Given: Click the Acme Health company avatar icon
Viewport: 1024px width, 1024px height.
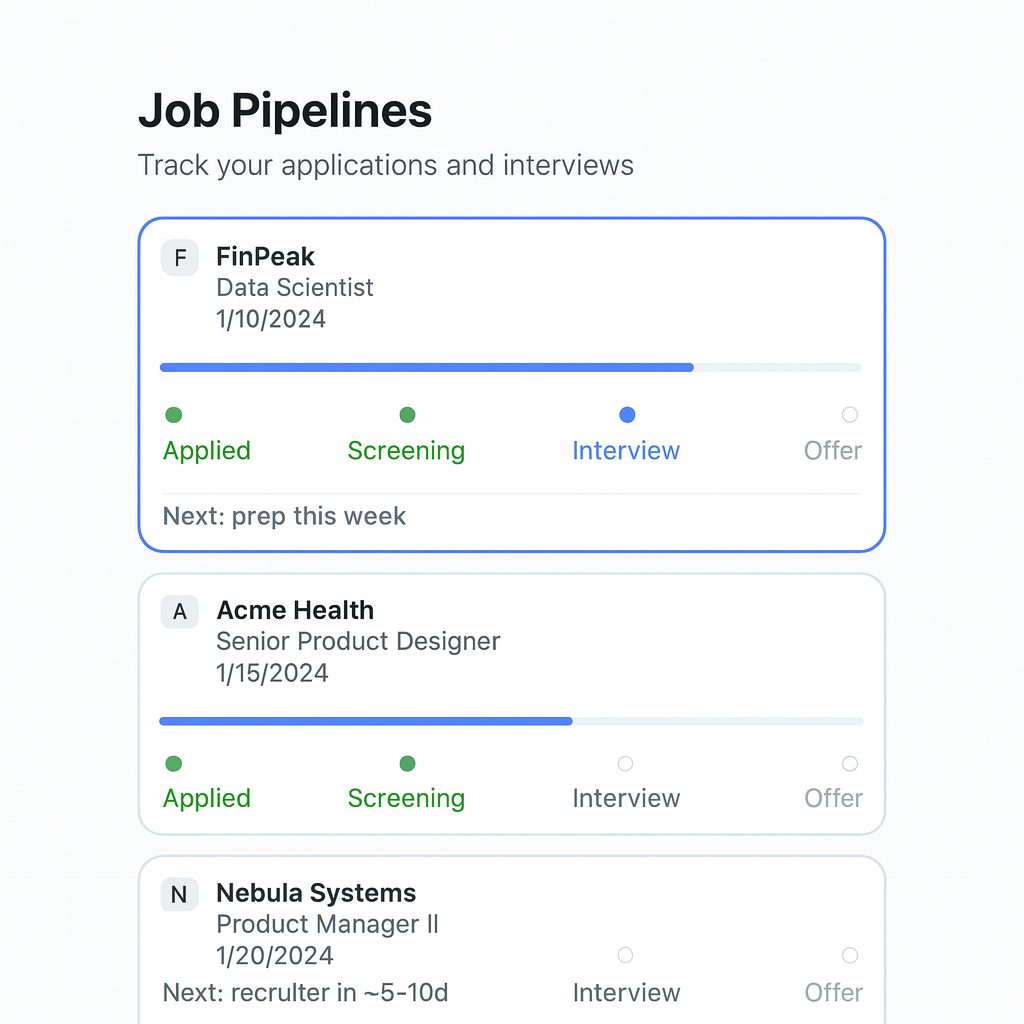Looking at the screenshot, I should (179, 611).
